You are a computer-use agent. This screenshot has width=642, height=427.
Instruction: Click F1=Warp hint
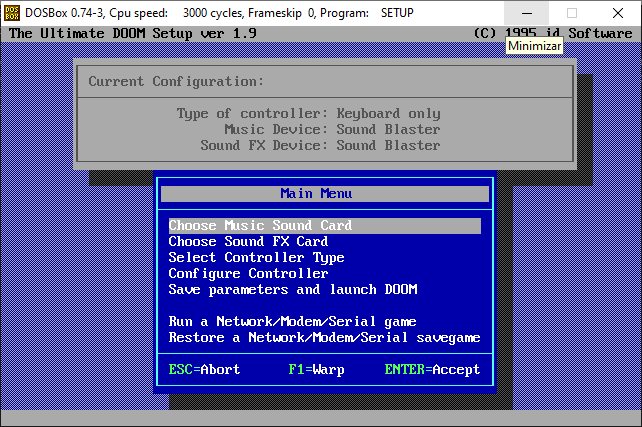tap(316, 370)
